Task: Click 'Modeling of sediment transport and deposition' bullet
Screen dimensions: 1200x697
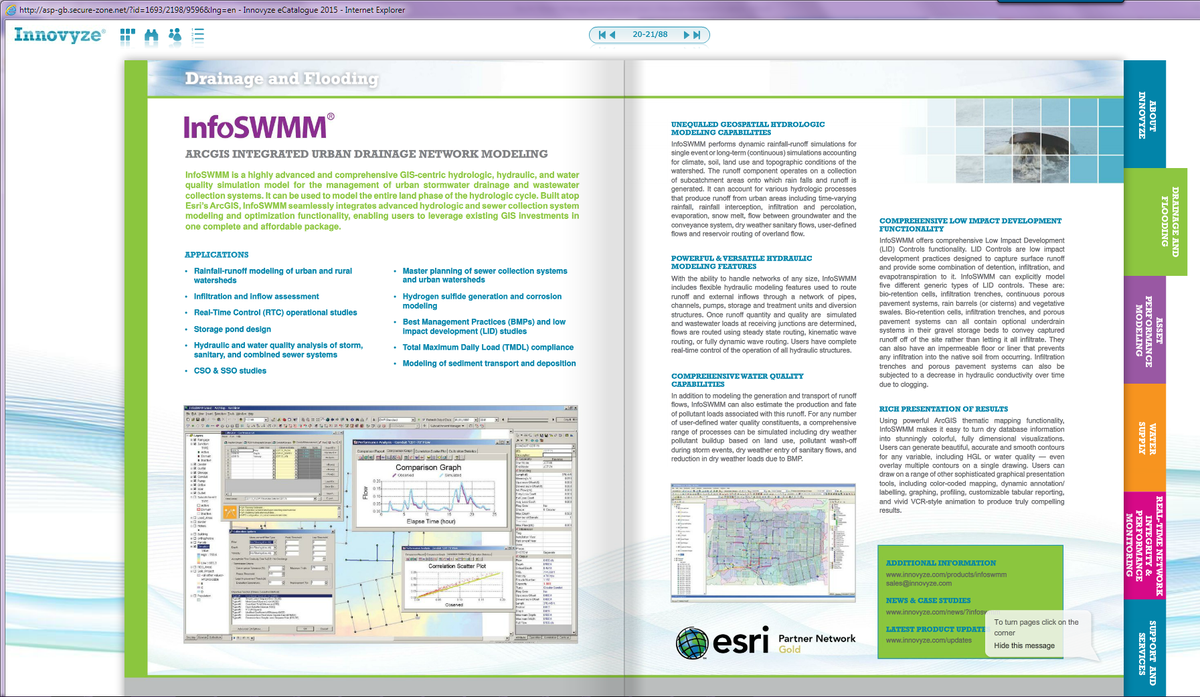Action: coord(489,364)
